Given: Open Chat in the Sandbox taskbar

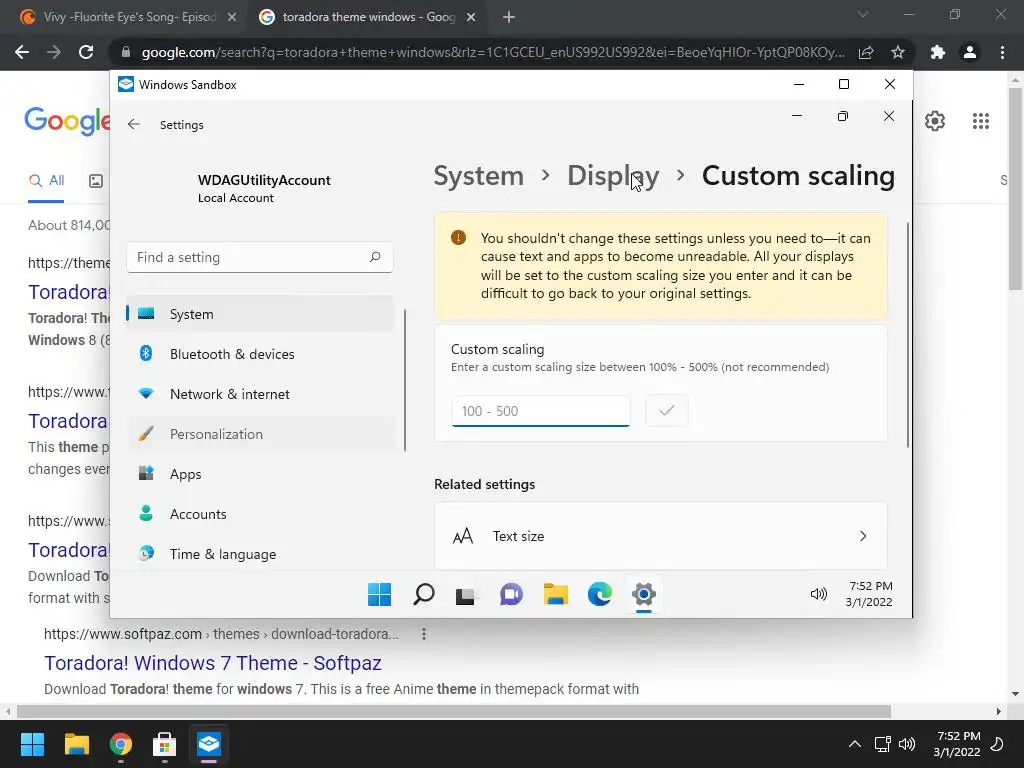Looking at the screenshot, I should (x=511, y=594).
